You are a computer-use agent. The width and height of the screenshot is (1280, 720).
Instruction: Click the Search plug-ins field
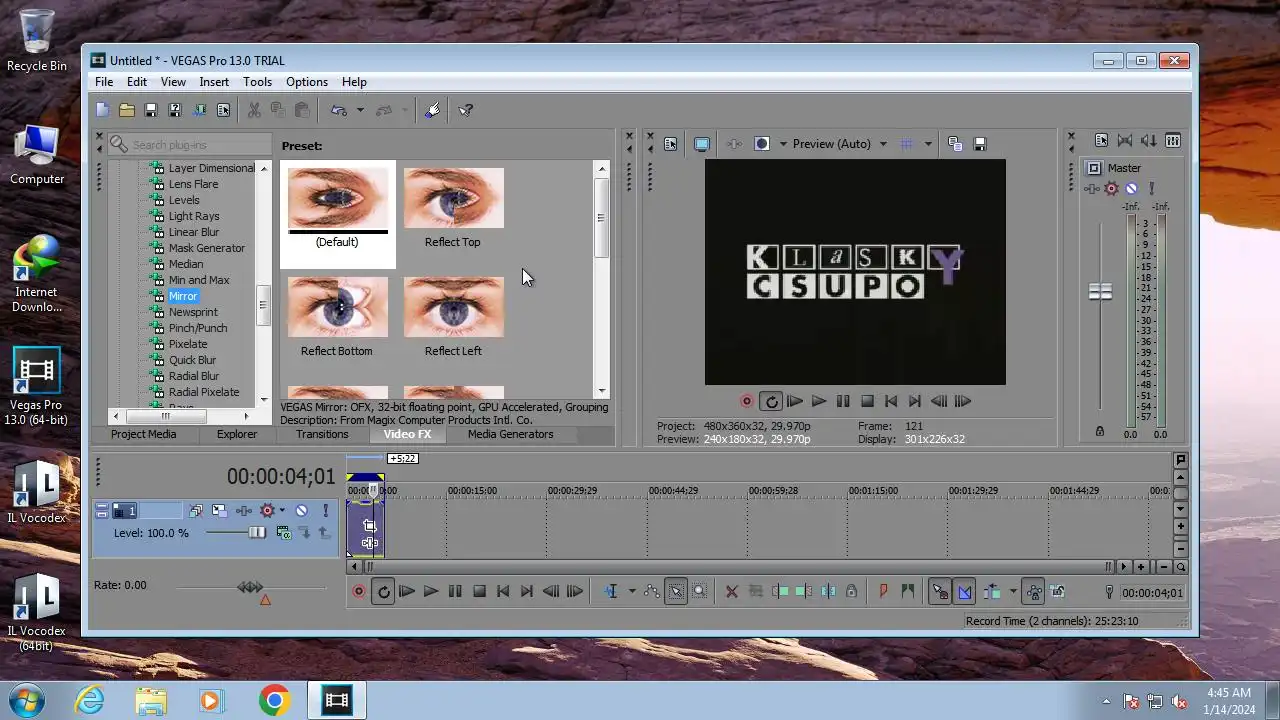coord(188,144)
